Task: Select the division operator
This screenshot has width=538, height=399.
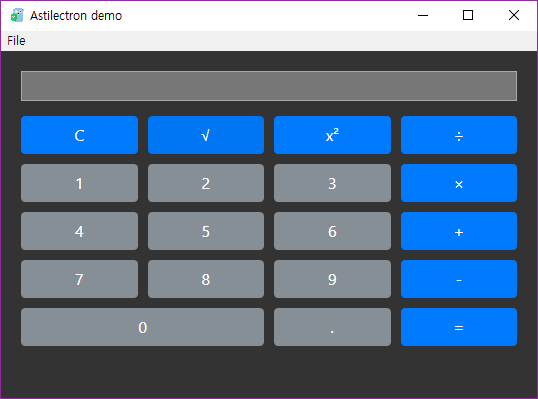Action: pyautogui.click(x=459, y=135)
